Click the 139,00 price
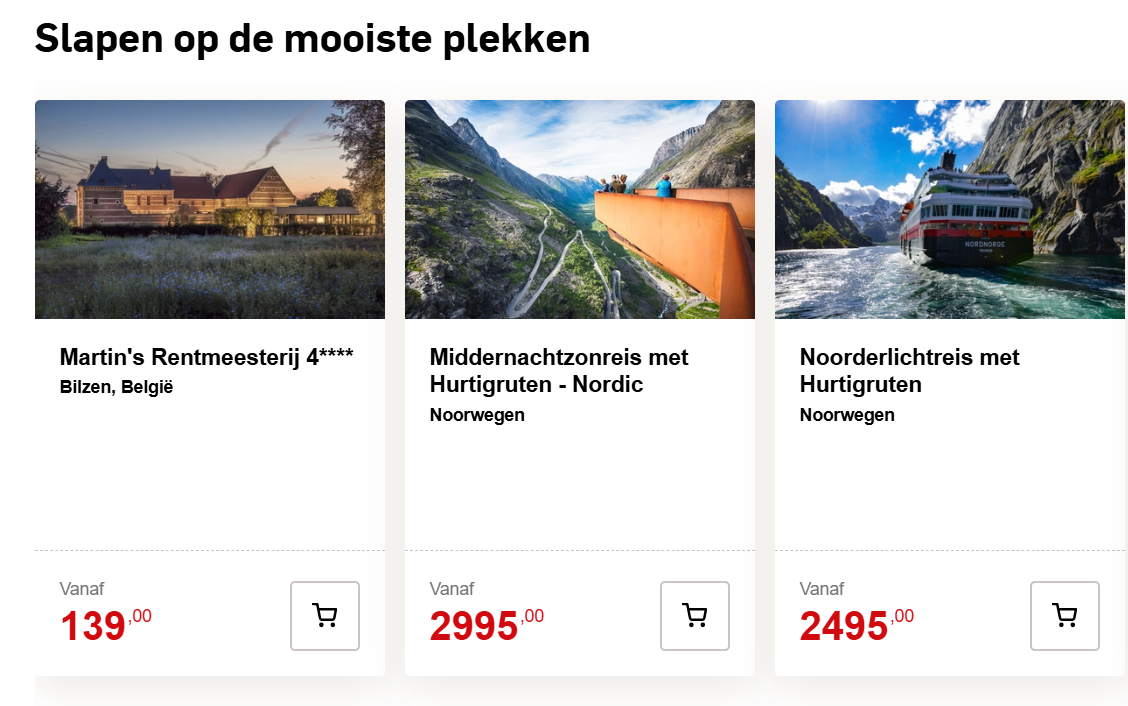Image resolution: width=1128 pixels, height=706 pixels. click(x=105, y=626)
